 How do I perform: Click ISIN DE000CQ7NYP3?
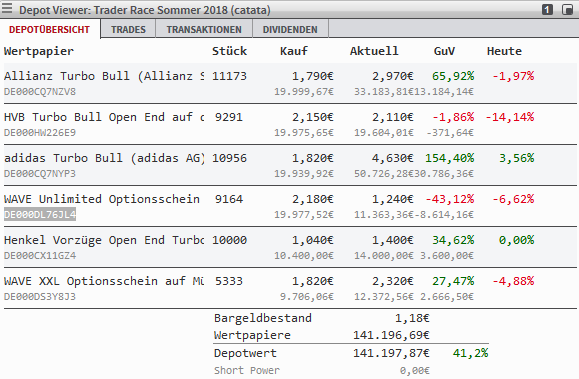(x=40, y=174)
